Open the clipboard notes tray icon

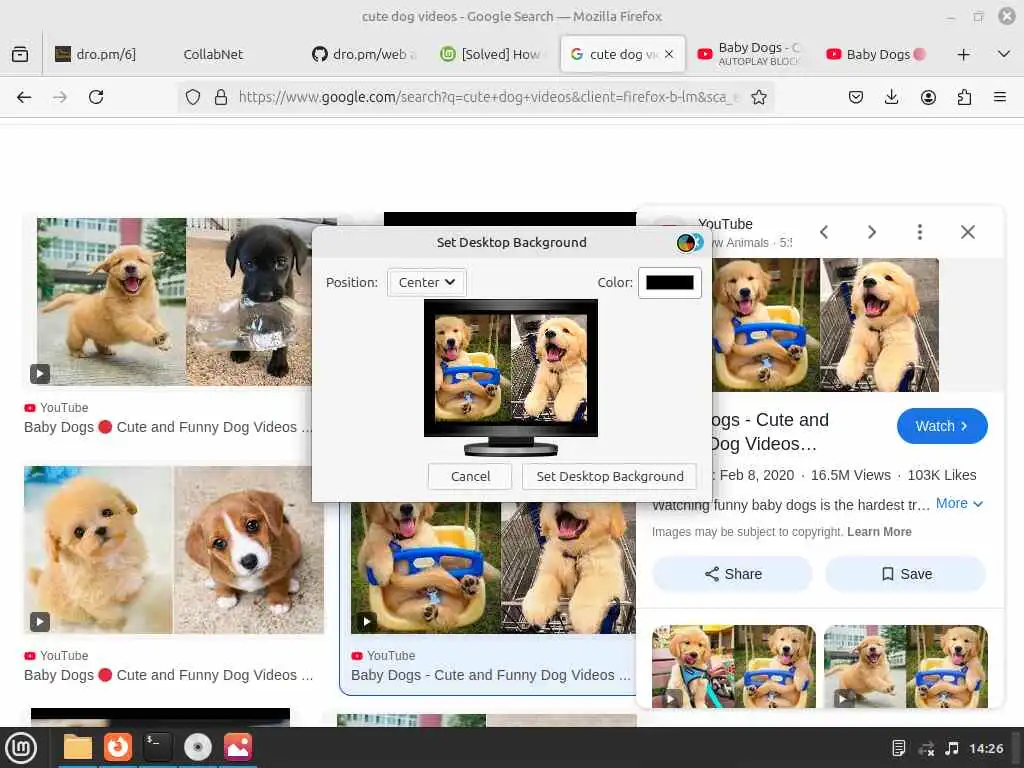coord(899,748)
